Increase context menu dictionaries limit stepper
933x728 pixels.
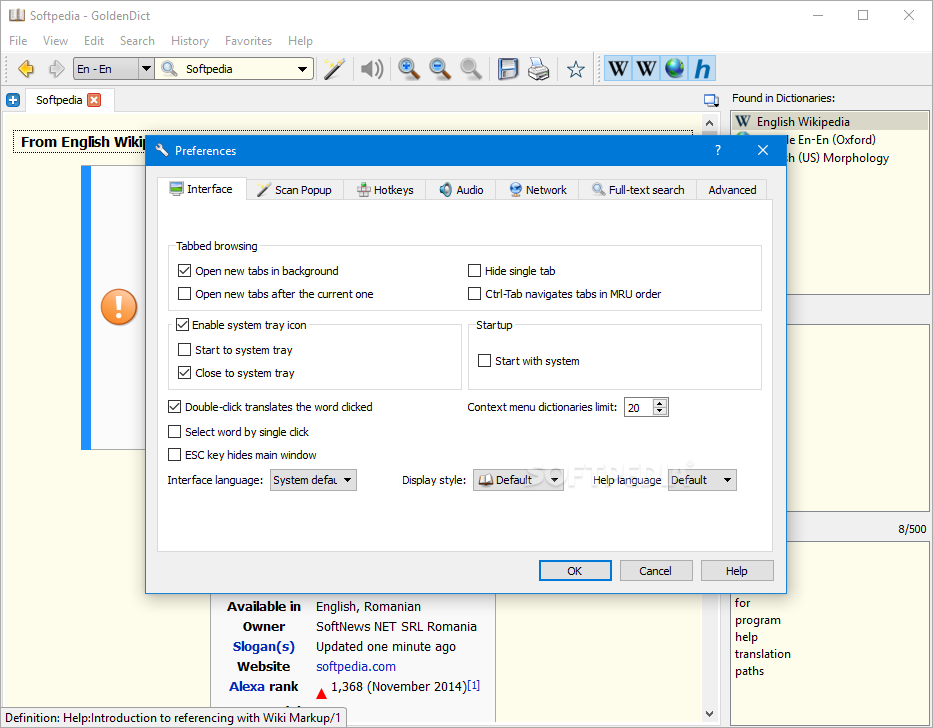pyautogui.click(x=659, y=402)
